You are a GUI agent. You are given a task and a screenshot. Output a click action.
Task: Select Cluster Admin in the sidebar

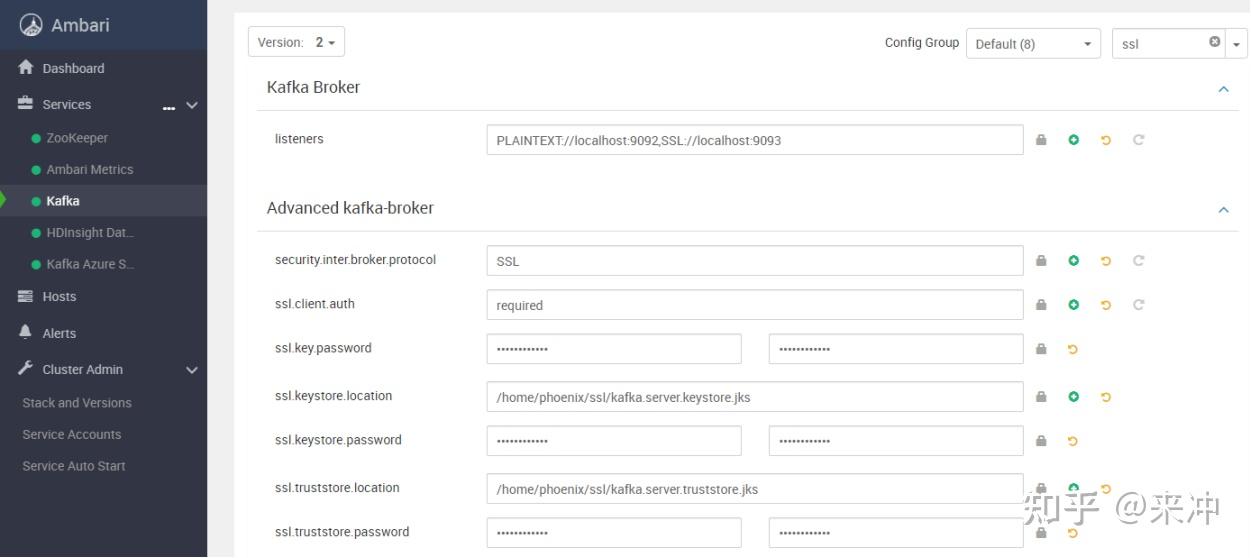coord(82,369)
